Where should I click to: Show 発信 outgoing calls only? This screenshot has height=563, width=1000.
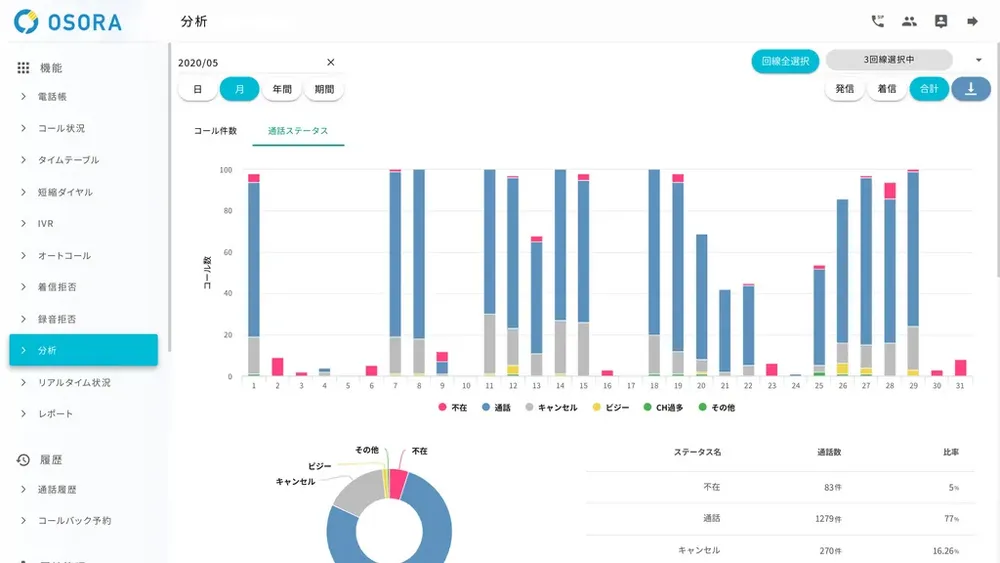(x=844, y=89)
